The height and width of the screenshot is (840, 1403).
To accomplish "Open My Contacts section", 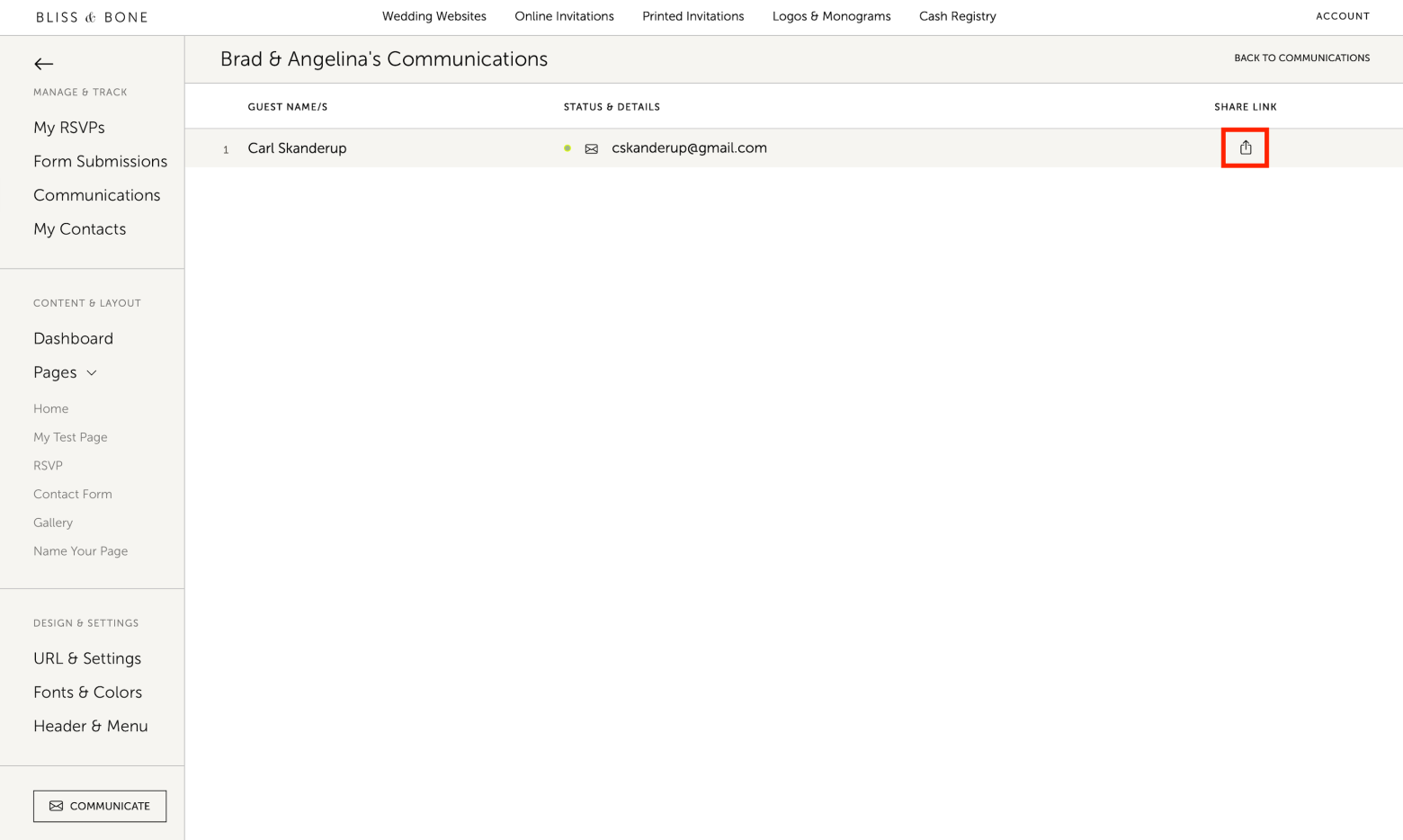I will (x=79, y=228).
